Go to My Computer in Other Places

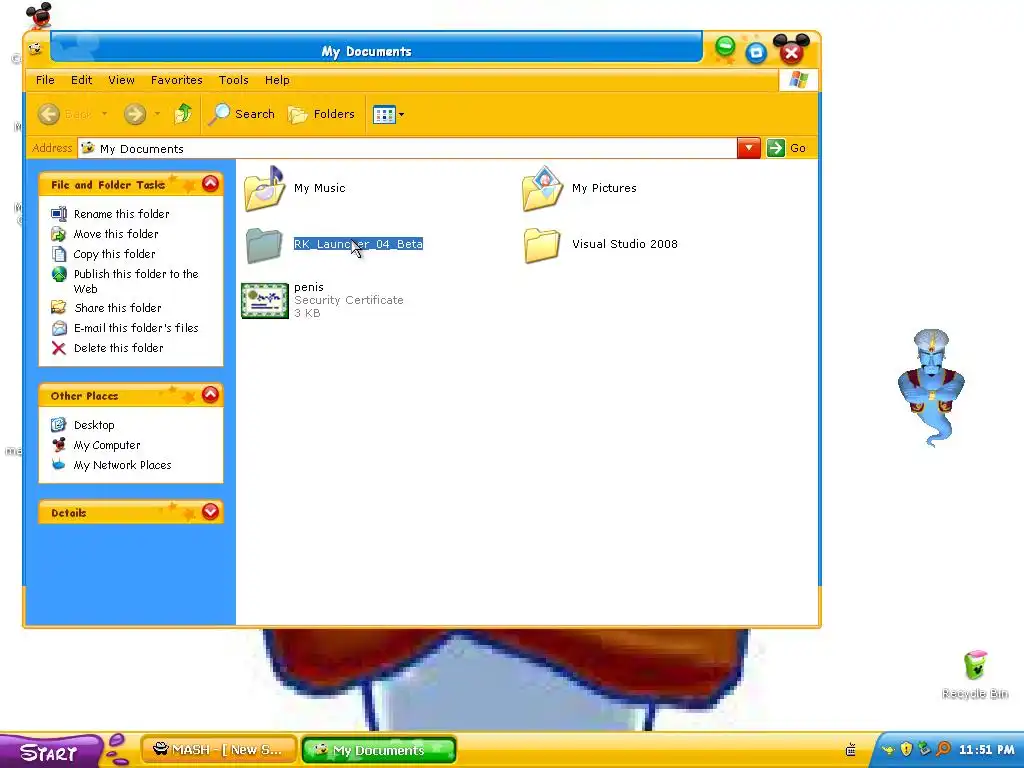point(107,445)
